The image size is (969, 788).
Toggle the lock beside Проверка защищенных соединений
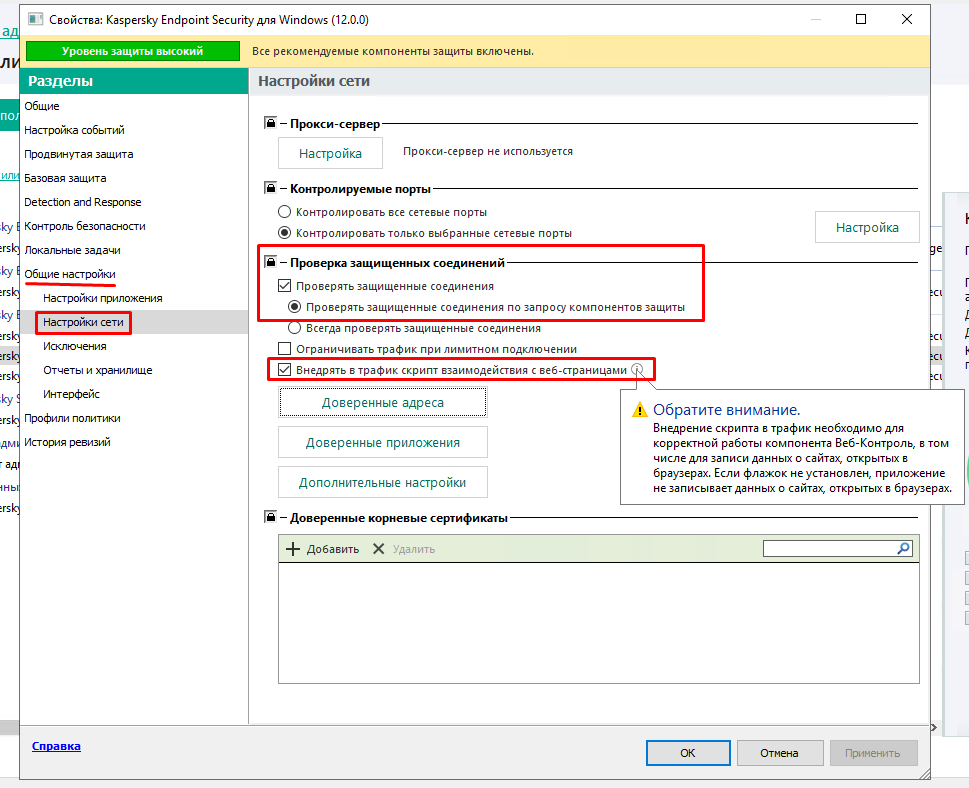[x=270, y=261]
